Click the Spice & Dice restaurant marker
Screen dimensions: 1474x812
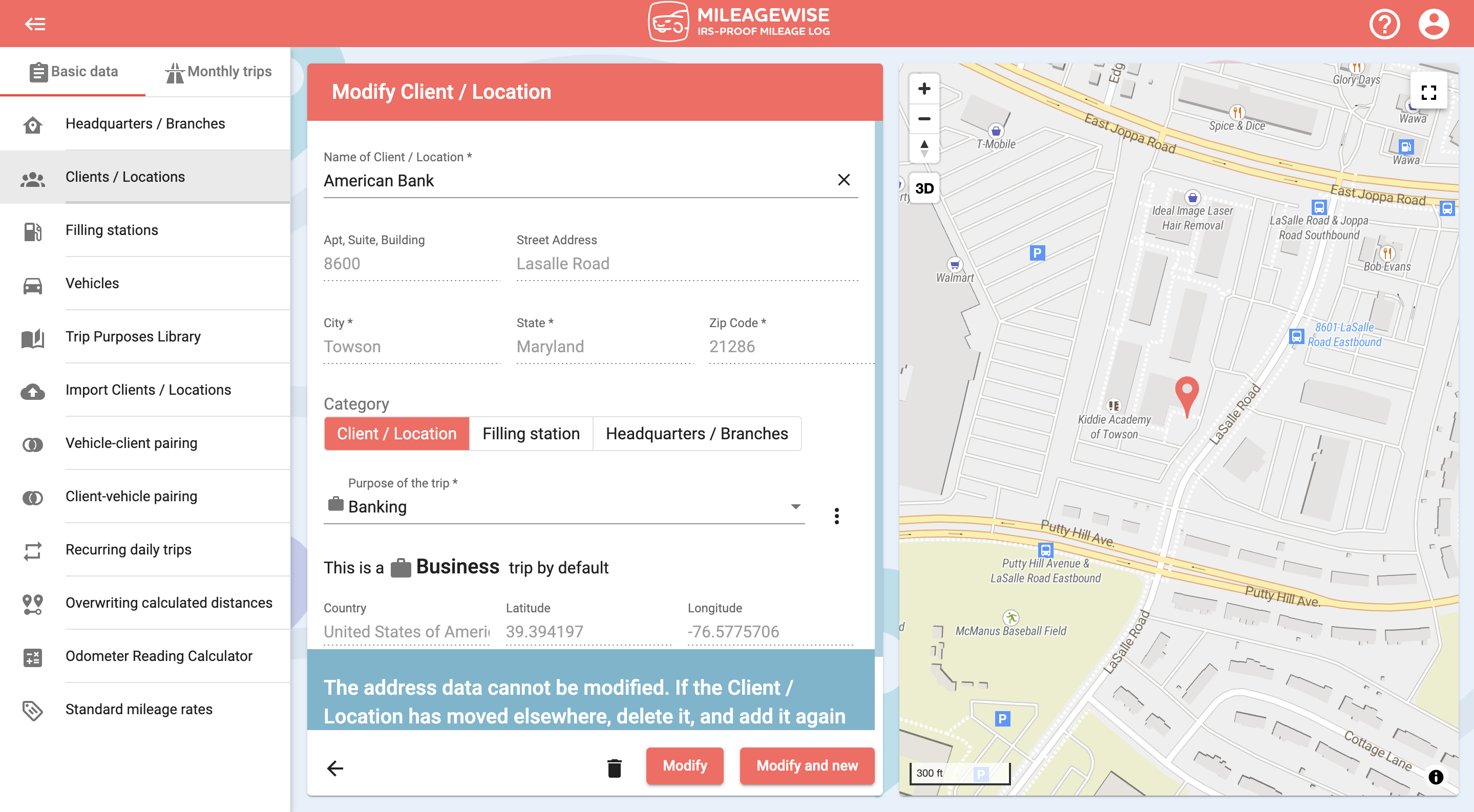click(1237, 112)
